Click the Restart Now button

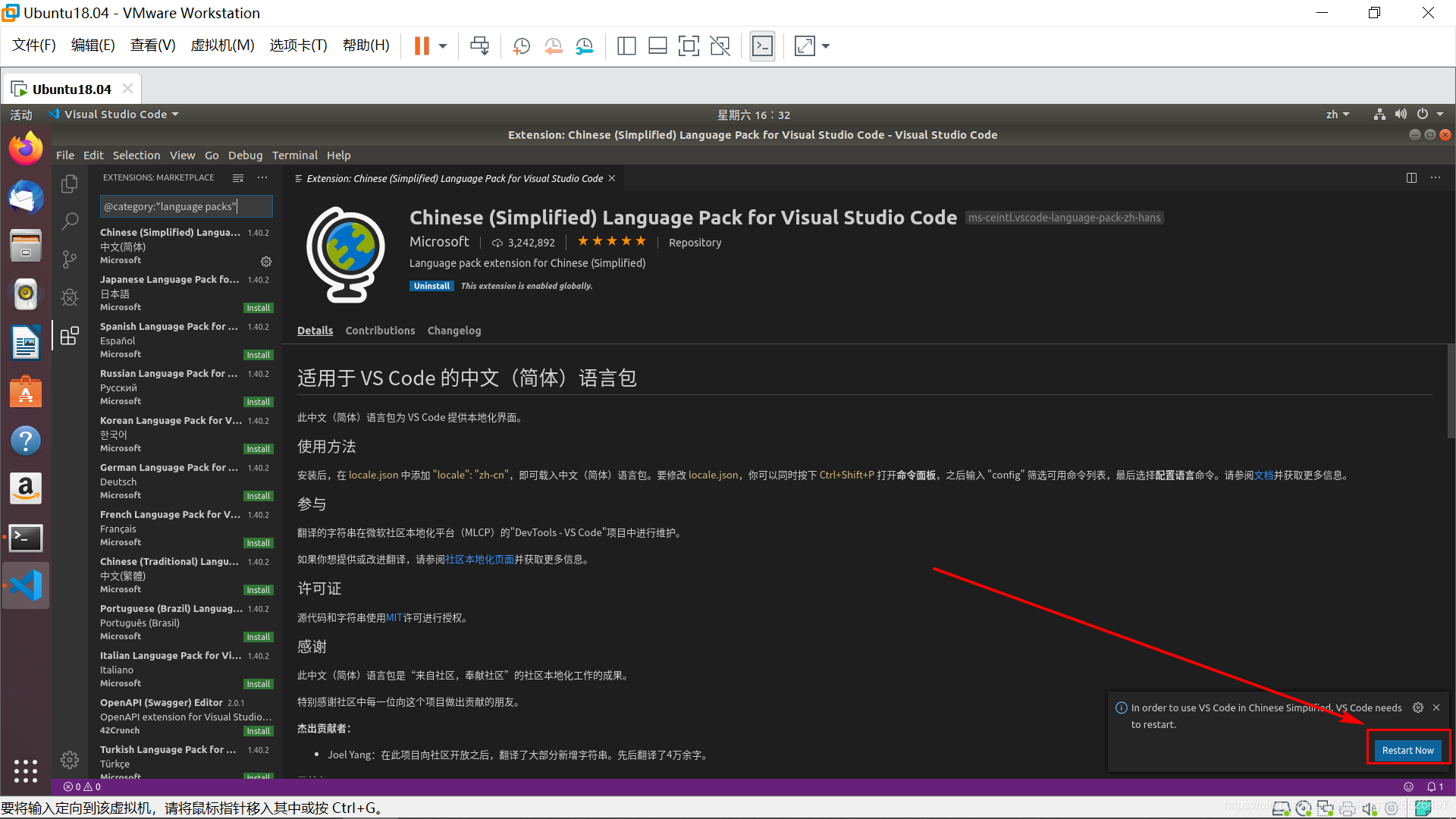pos(1407,750)
